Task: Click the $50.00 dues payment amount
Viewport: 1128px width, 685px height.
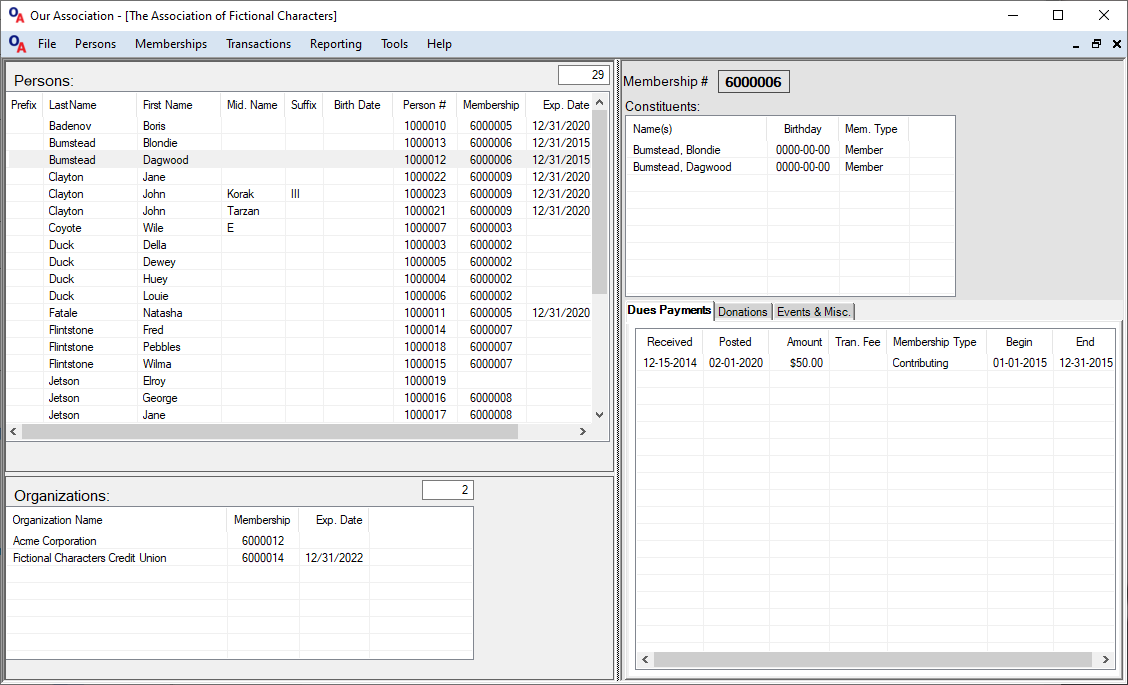Action: pyautogui.click(x=806, y=363)
